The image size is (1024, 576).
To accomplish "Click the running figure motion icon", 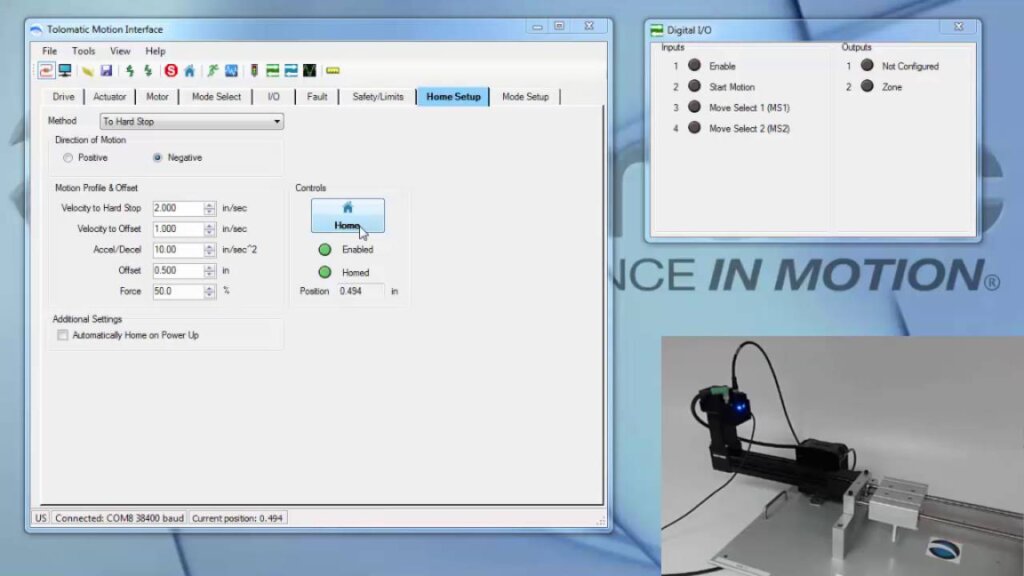I will (212, 71).
